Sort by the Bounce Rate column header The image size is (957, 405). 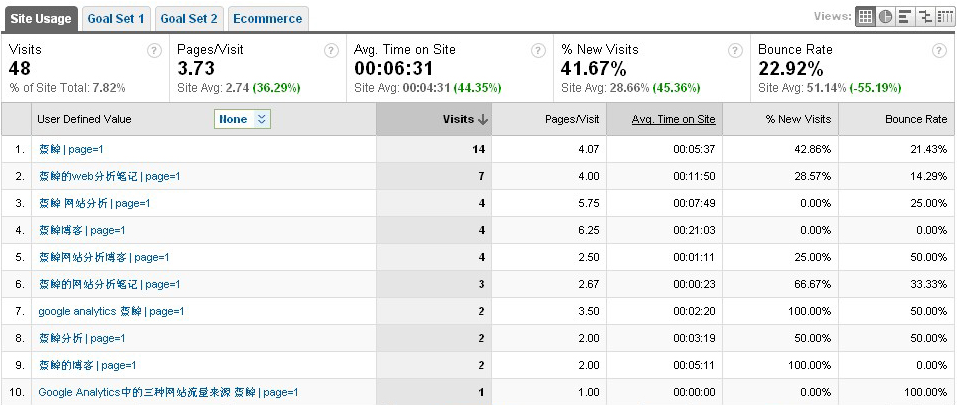tap(915, 119)
